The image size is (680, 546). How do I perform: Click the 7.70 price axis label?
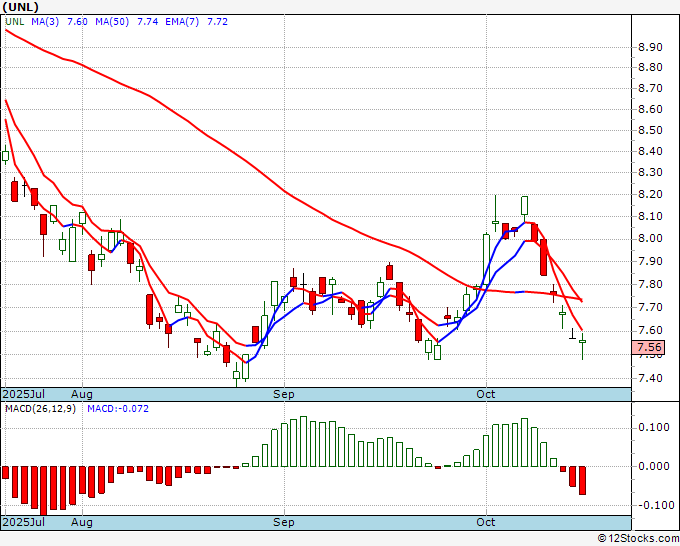650,307
